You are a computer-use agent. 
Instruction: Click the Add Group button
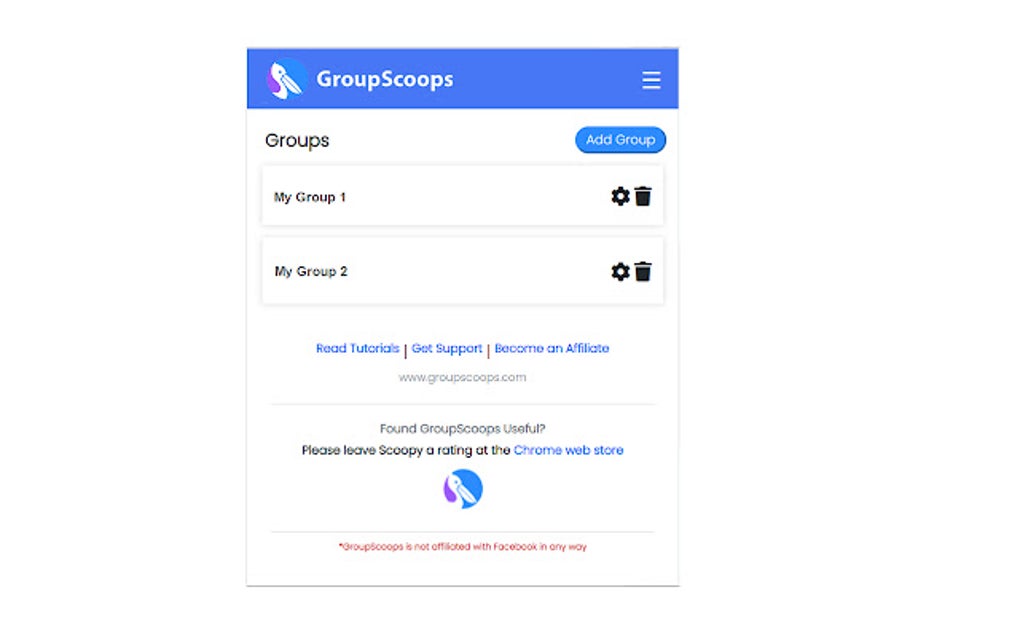tap(621, 140)
